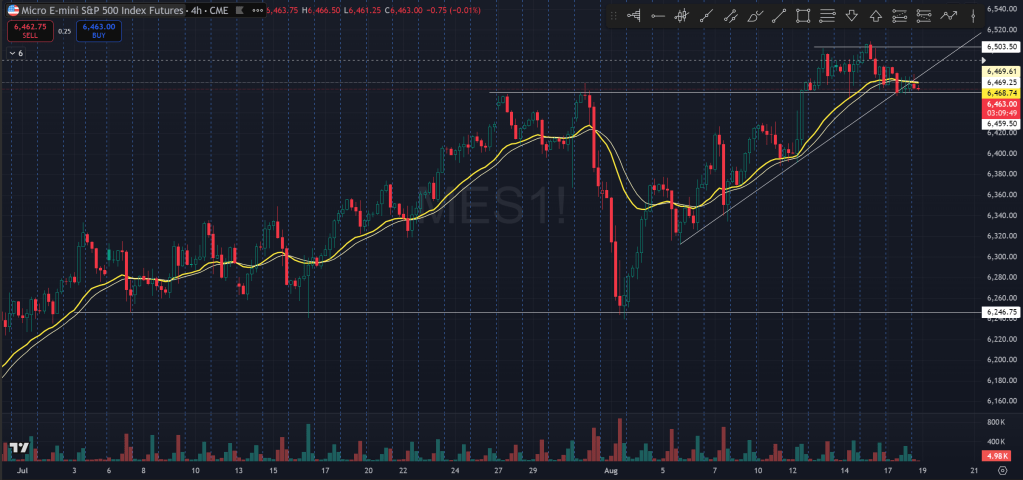Expand the collapsed indicators legend showing 6

coord(15,52)
